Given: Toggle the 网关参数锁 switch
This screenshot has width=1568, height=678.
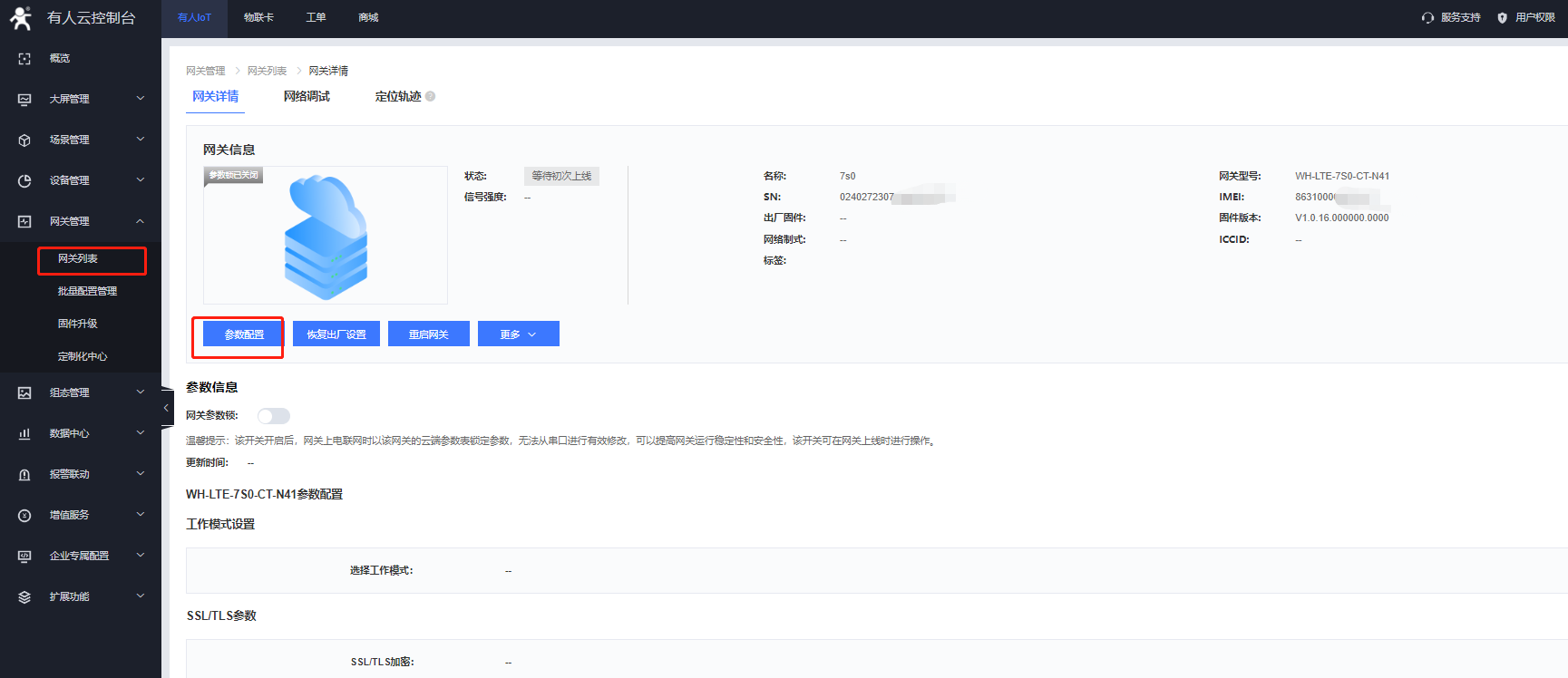Looking at the screenshot, I should tap(273, 416).
